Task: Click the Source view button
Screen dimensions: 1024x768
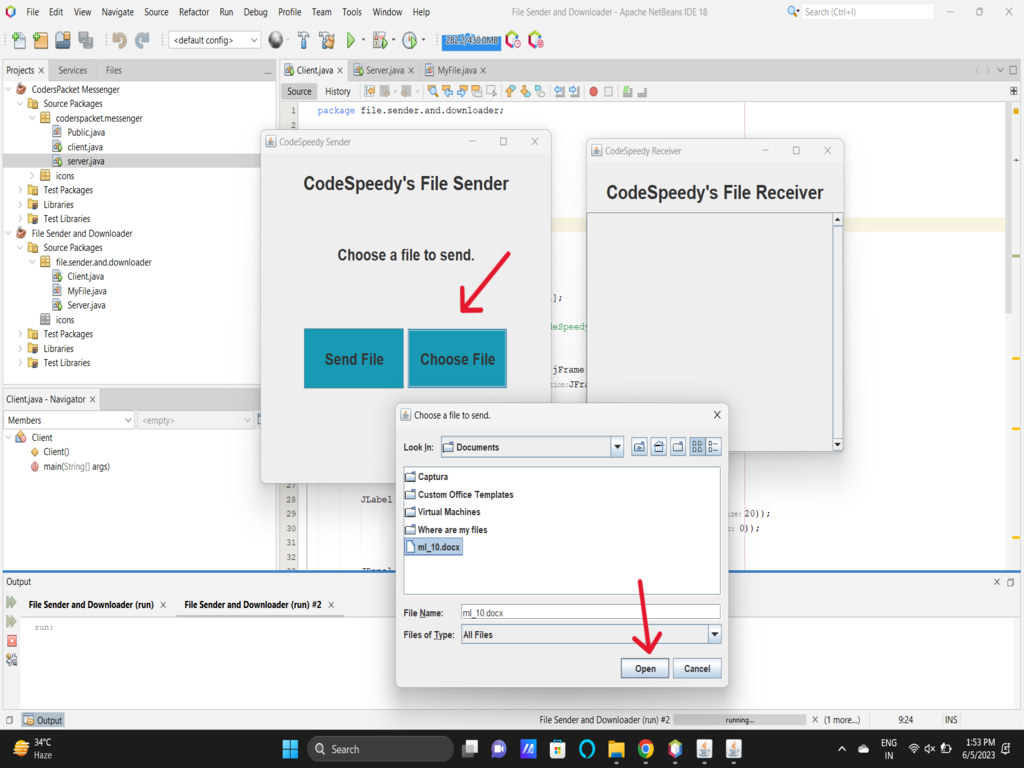Action: 299,91
